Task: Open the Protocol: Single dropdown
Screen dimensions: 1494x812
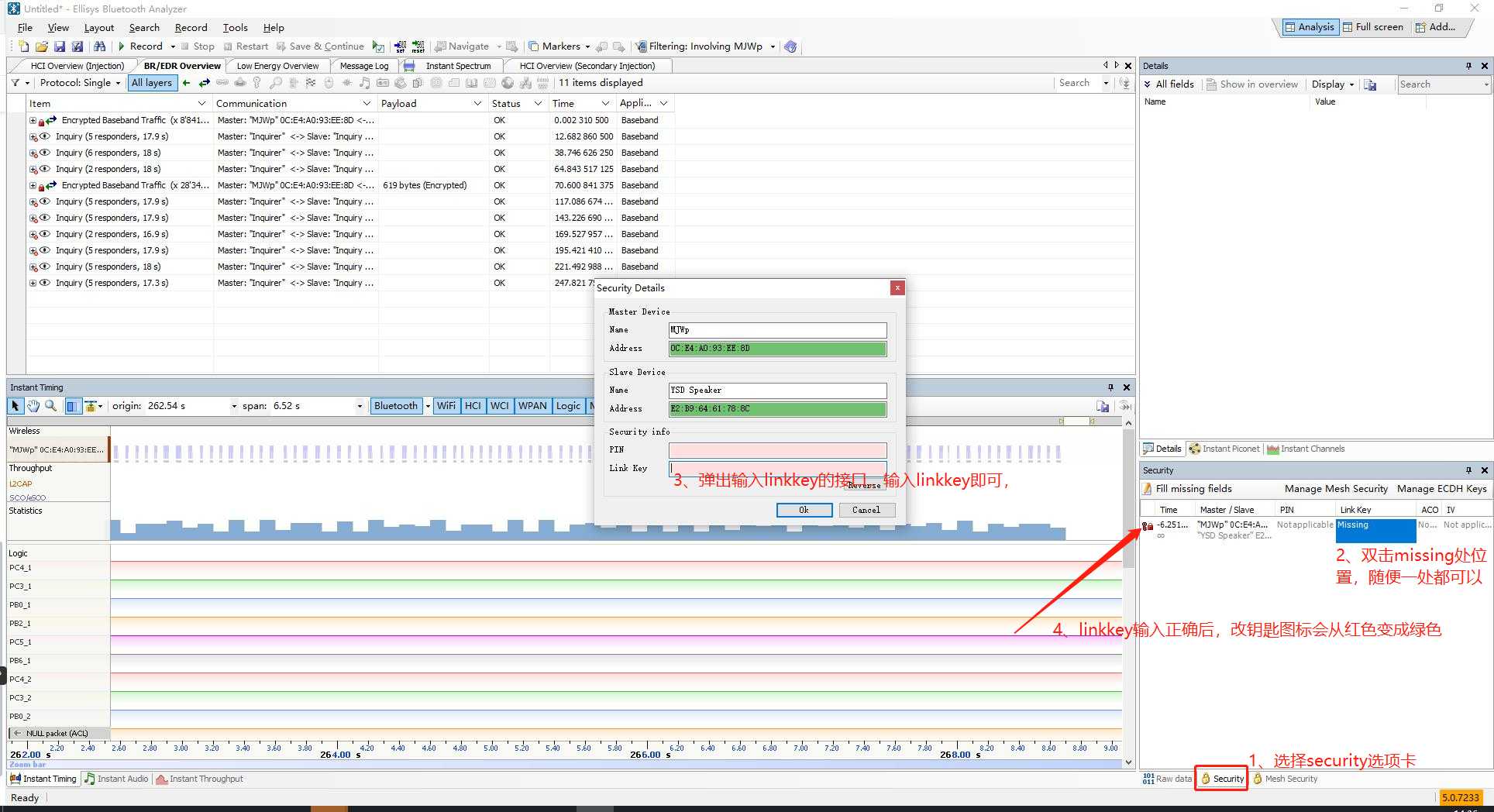Action: (80, 83)
